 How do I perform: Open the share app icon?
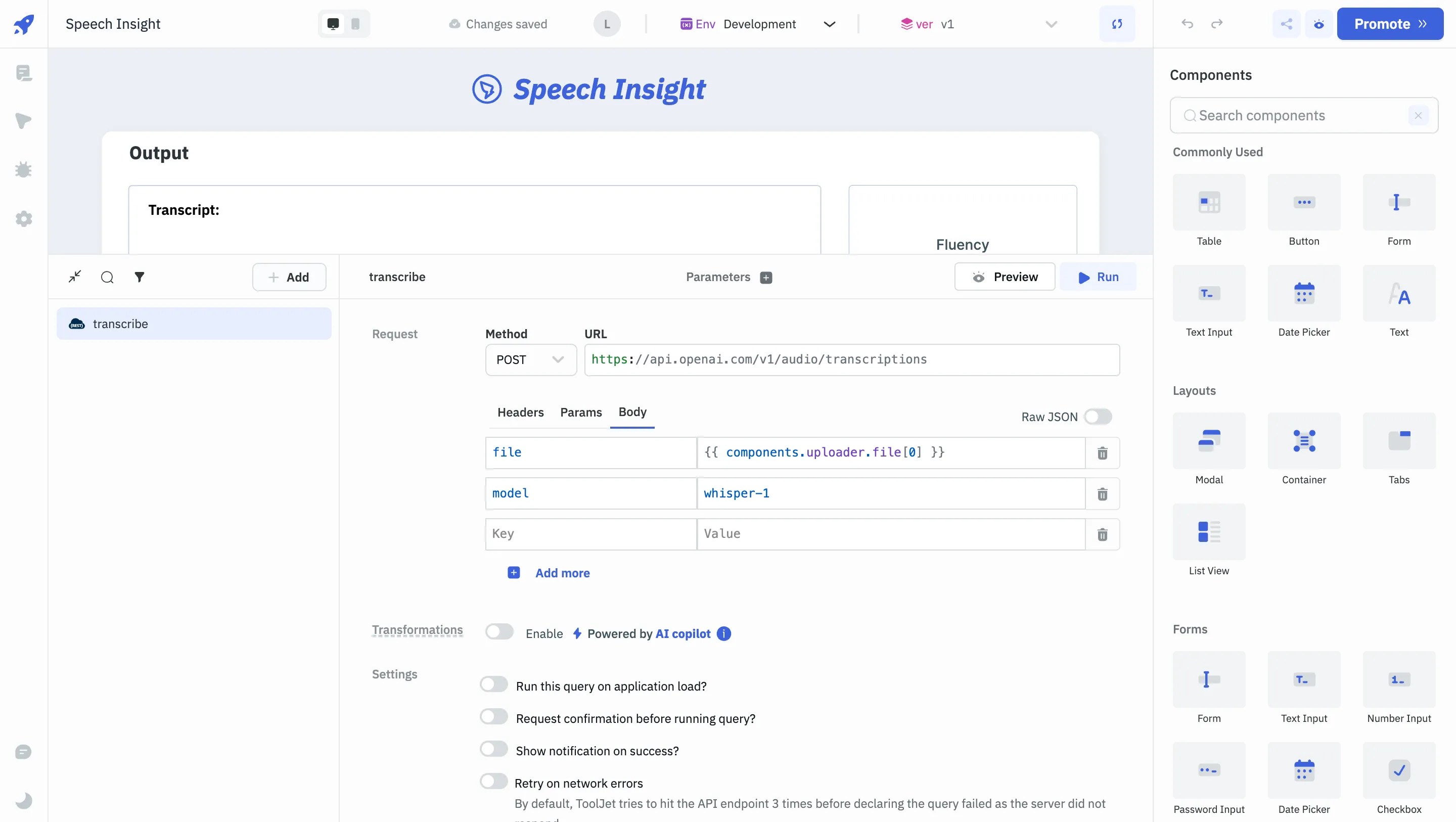click(1287, 24)
